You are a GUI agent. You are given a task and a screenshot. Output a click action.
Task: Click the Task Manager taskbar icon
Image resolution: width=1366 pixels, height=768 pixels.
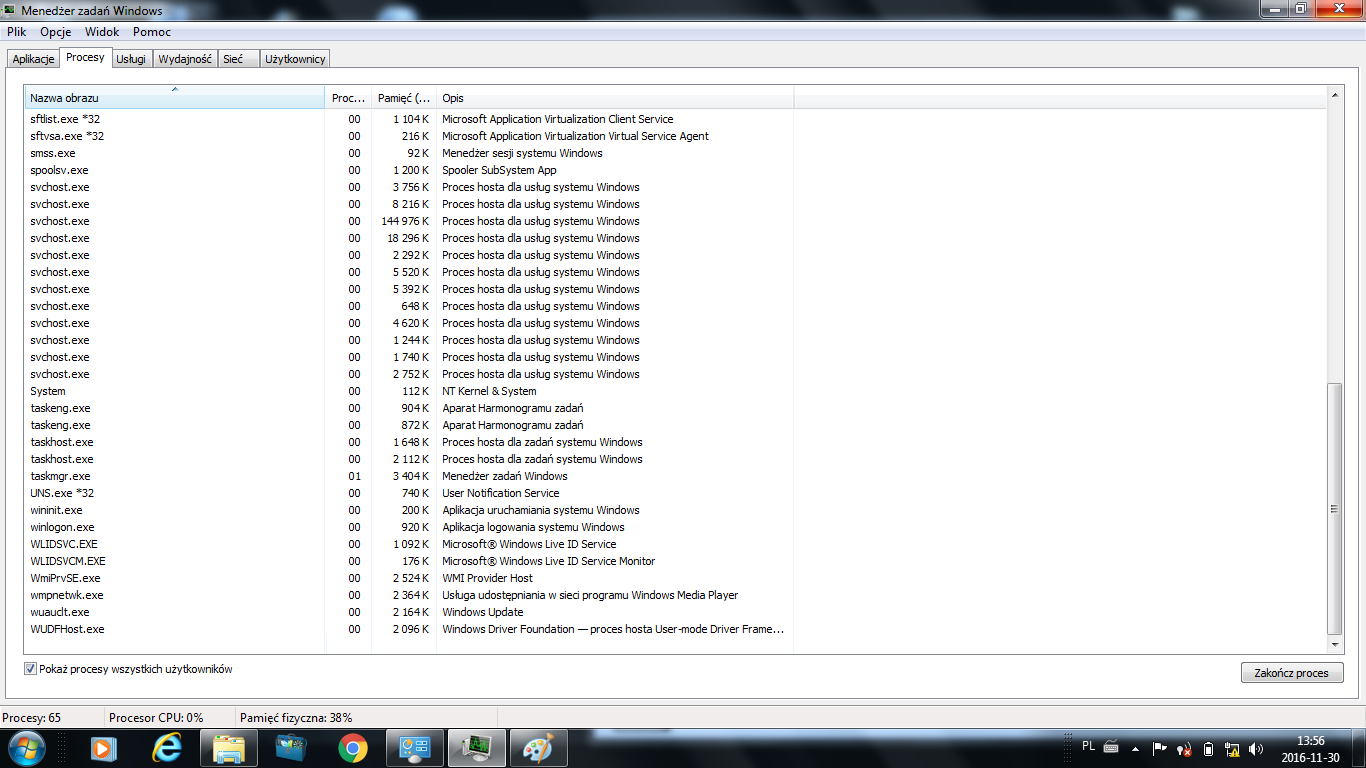476,748
